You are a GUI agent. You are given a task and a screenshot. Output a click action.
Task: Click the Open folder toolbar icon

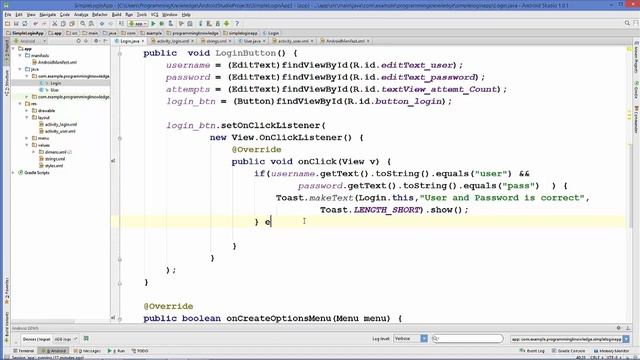[x=7, y=24]
